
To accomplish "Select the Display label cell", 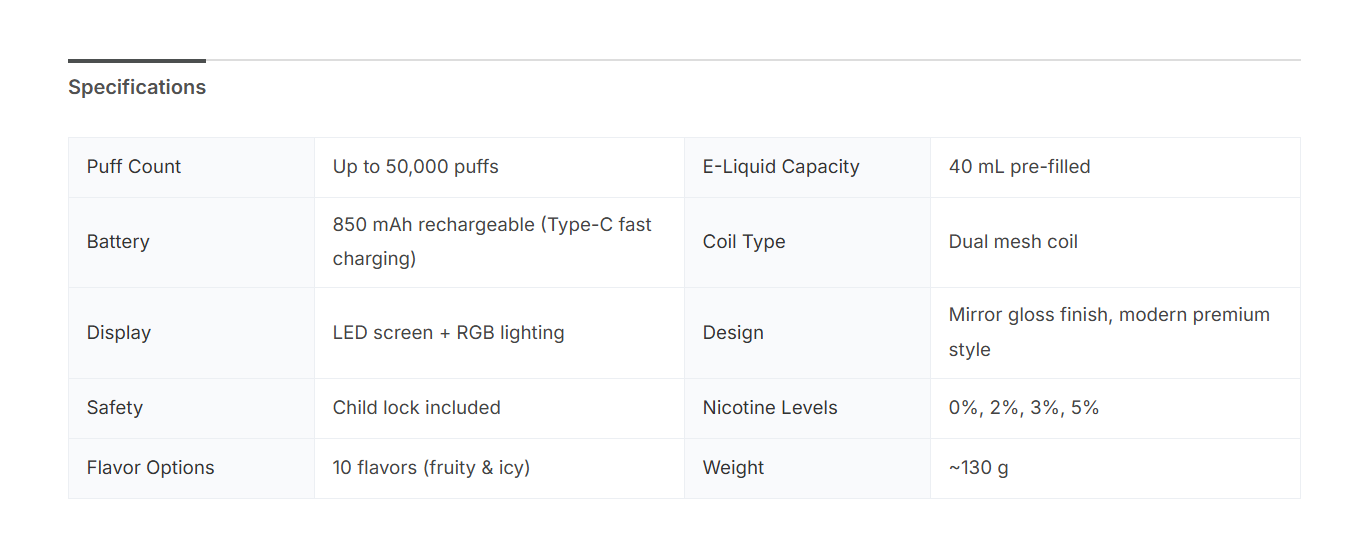I will click(119, 333).
